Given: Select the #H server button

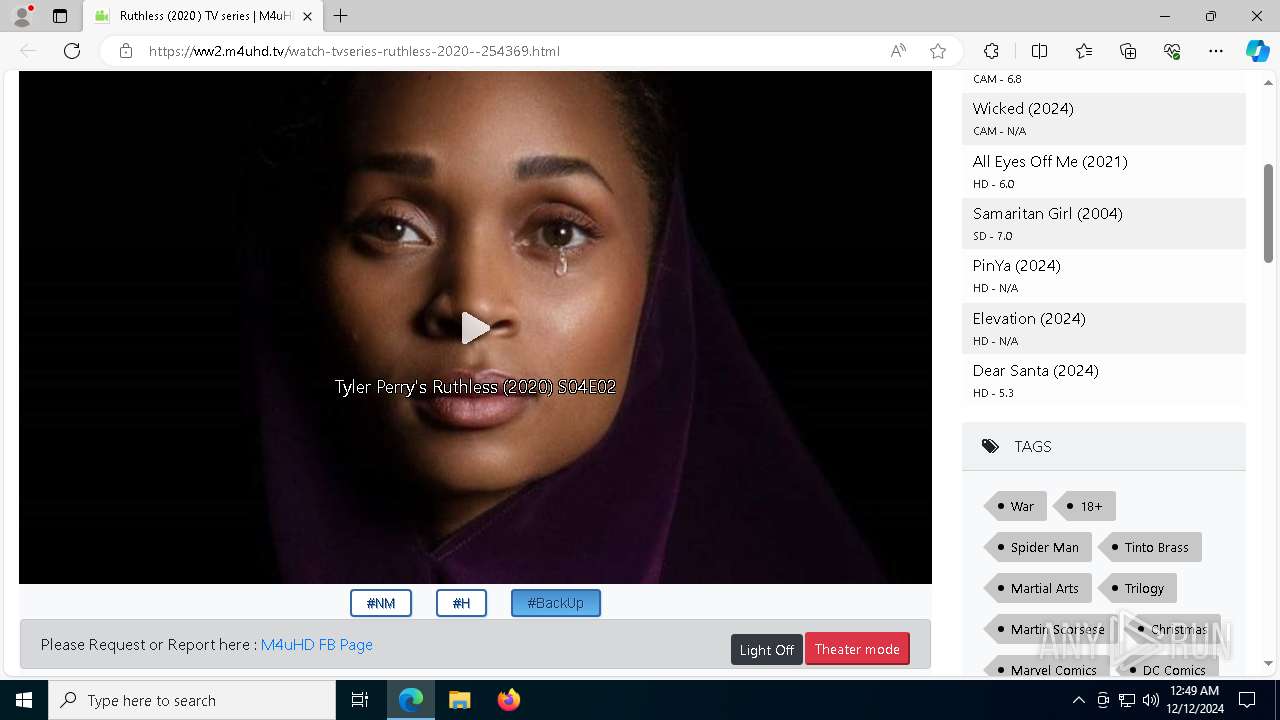Looking at the screenshot, I should click(461, 603).
